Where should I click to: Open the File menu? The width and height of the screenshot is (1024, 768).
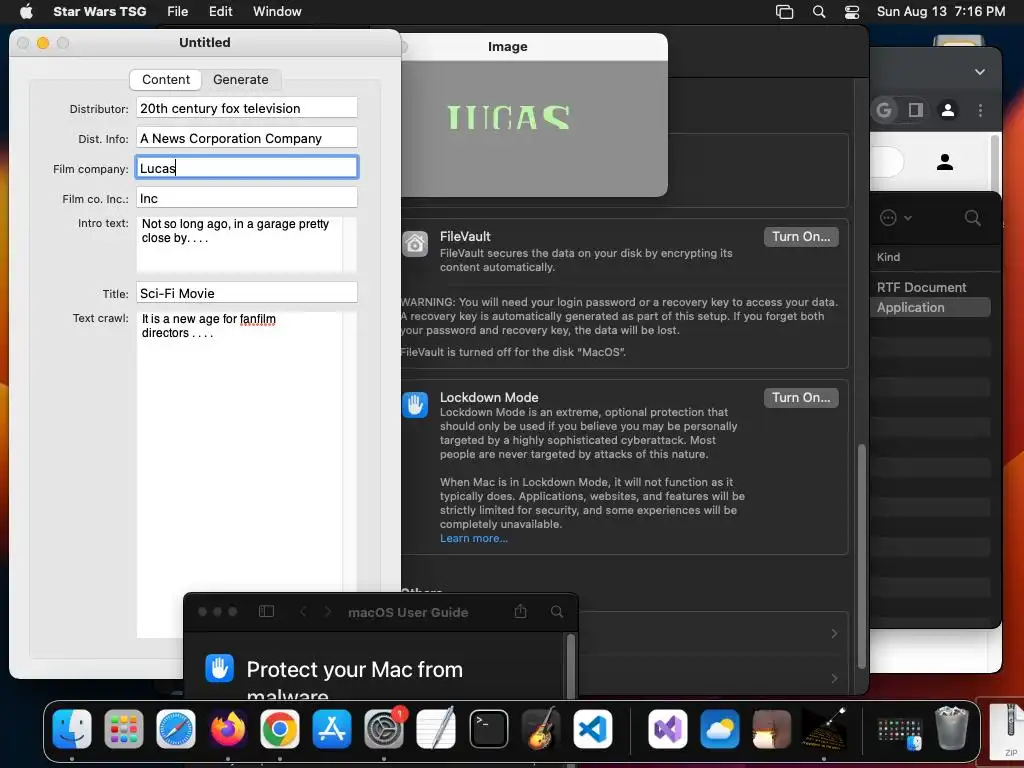coord(178,12)
